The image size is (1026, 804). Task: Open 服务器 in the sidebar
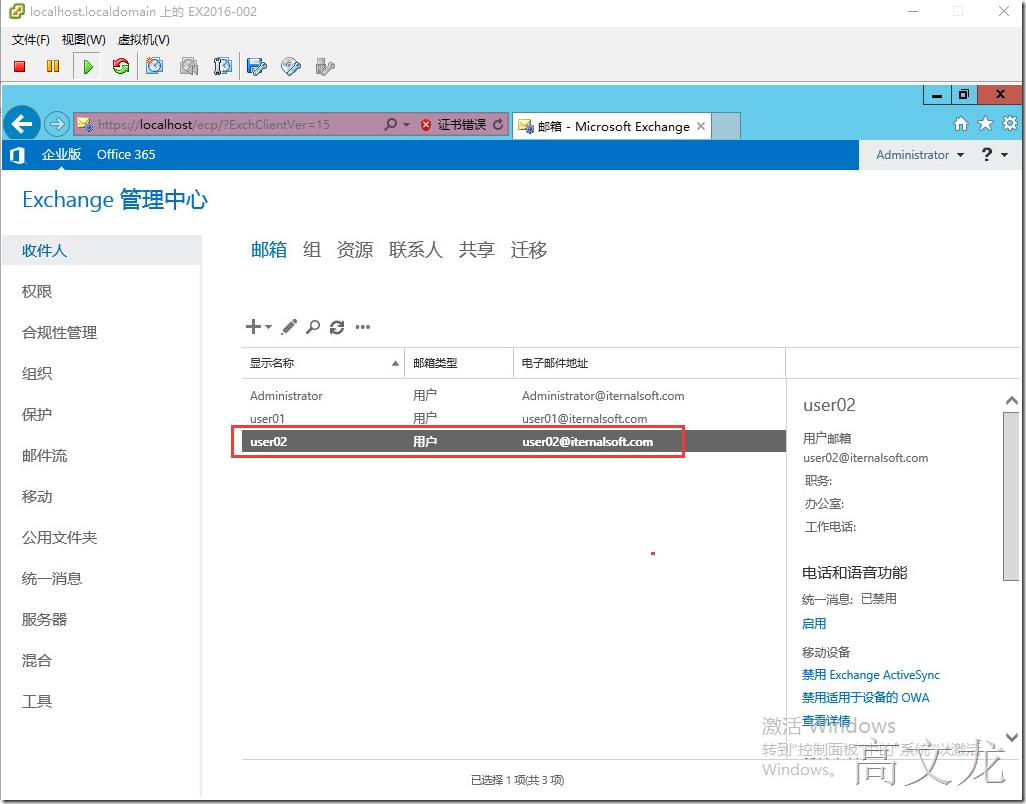click(44, 620)
